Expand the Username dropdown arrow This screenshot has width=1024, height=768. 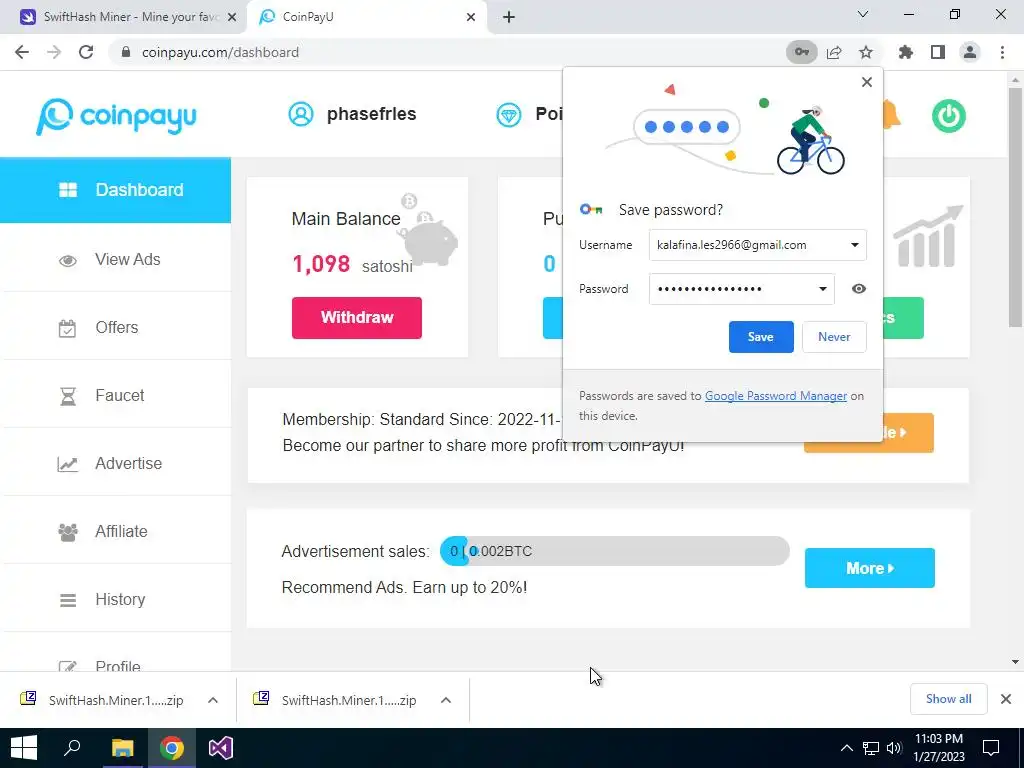[x=854, y=246]
